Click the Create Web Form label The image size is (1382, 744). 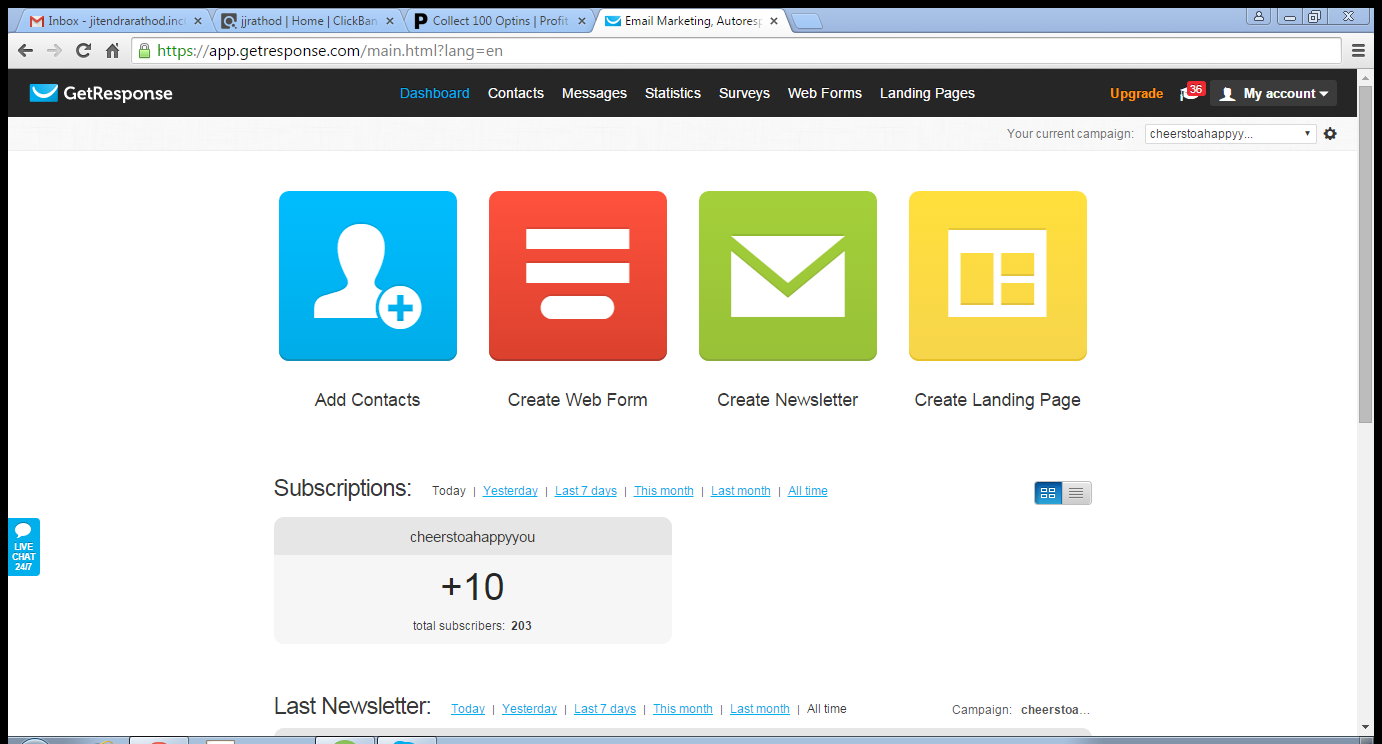[578, 400]
